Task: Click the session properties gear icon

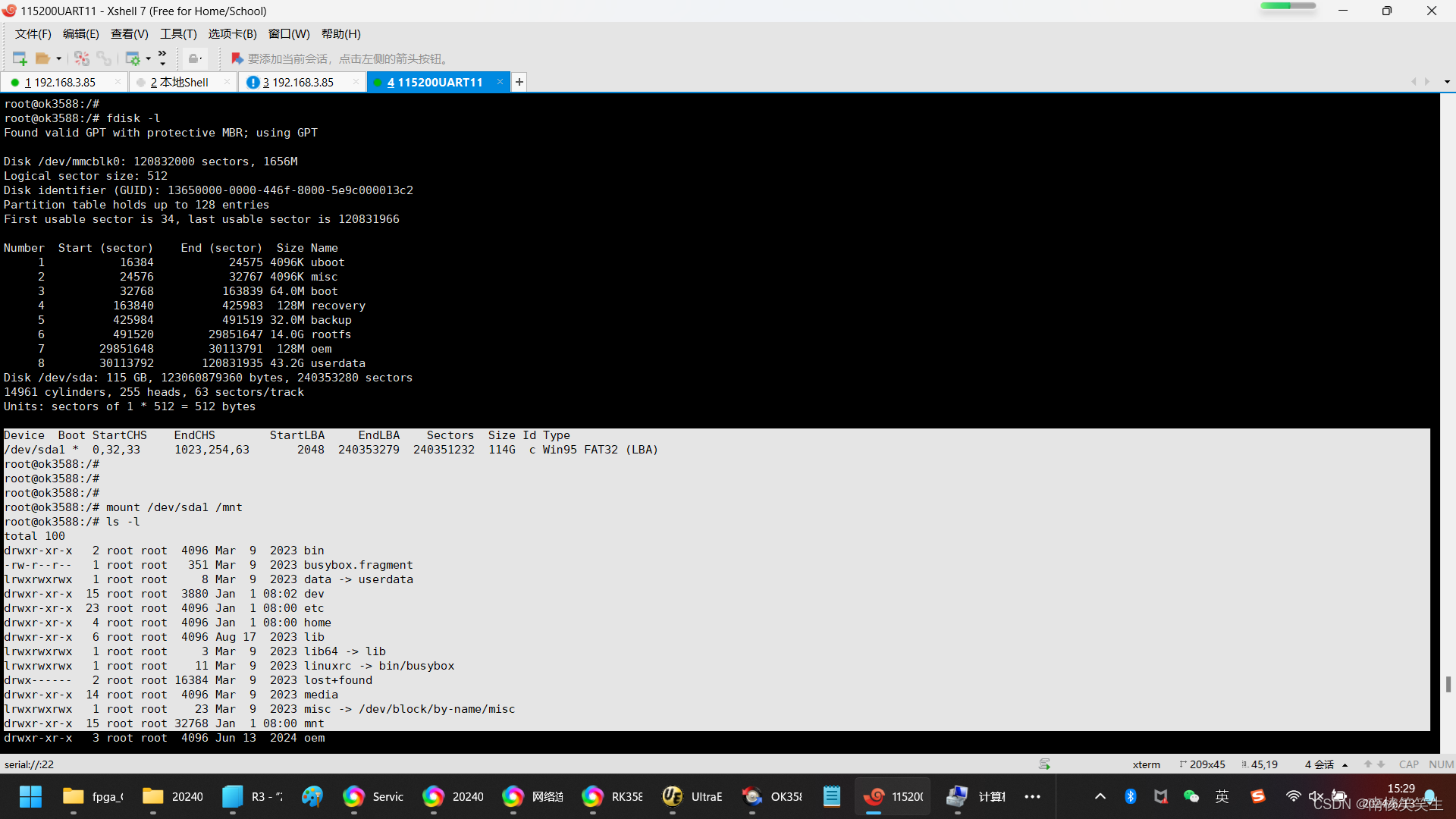Action: click(133, 58)
